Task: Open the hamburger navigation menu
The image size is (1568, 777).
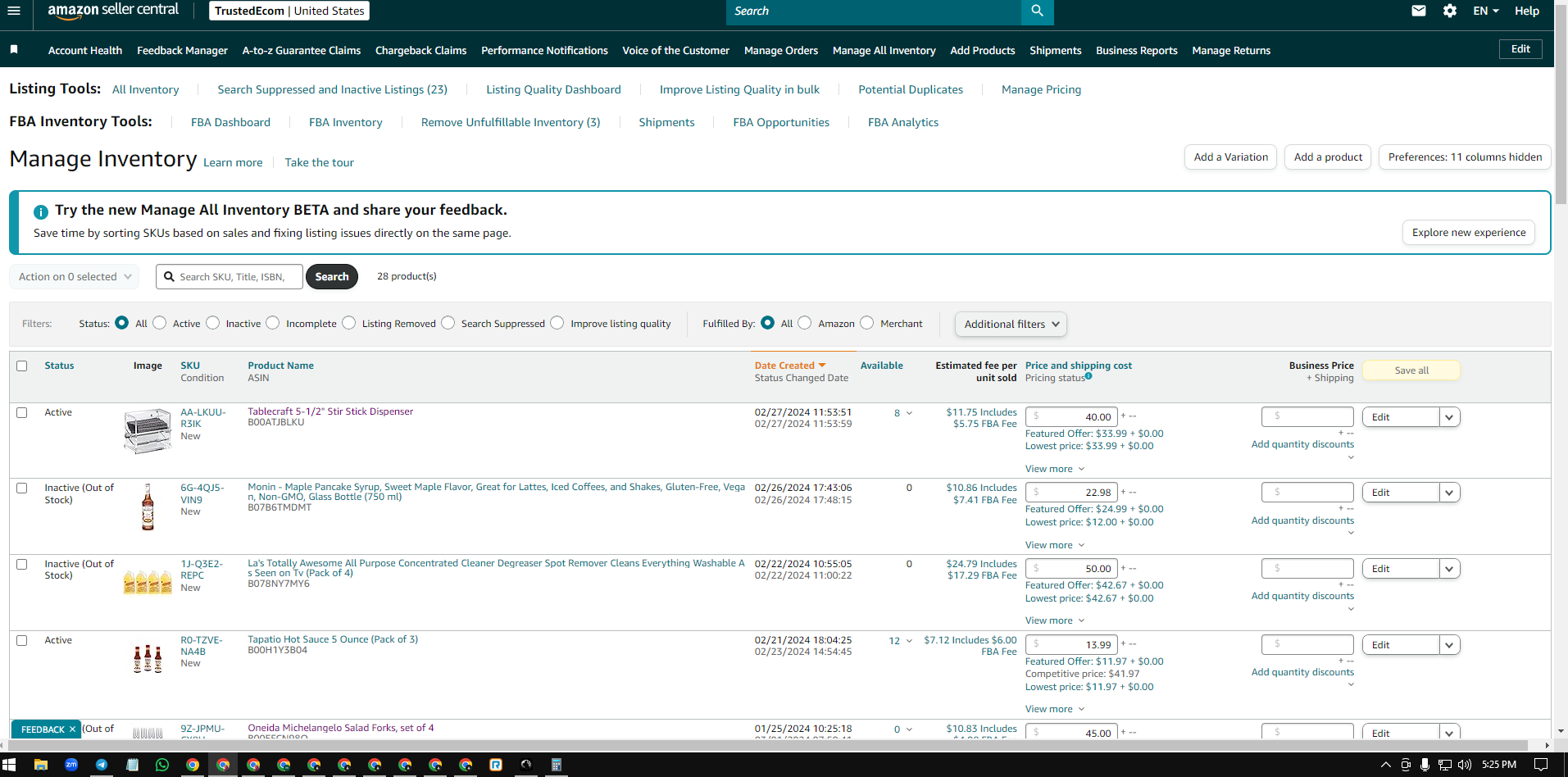Action: click(x=13, y=11)
